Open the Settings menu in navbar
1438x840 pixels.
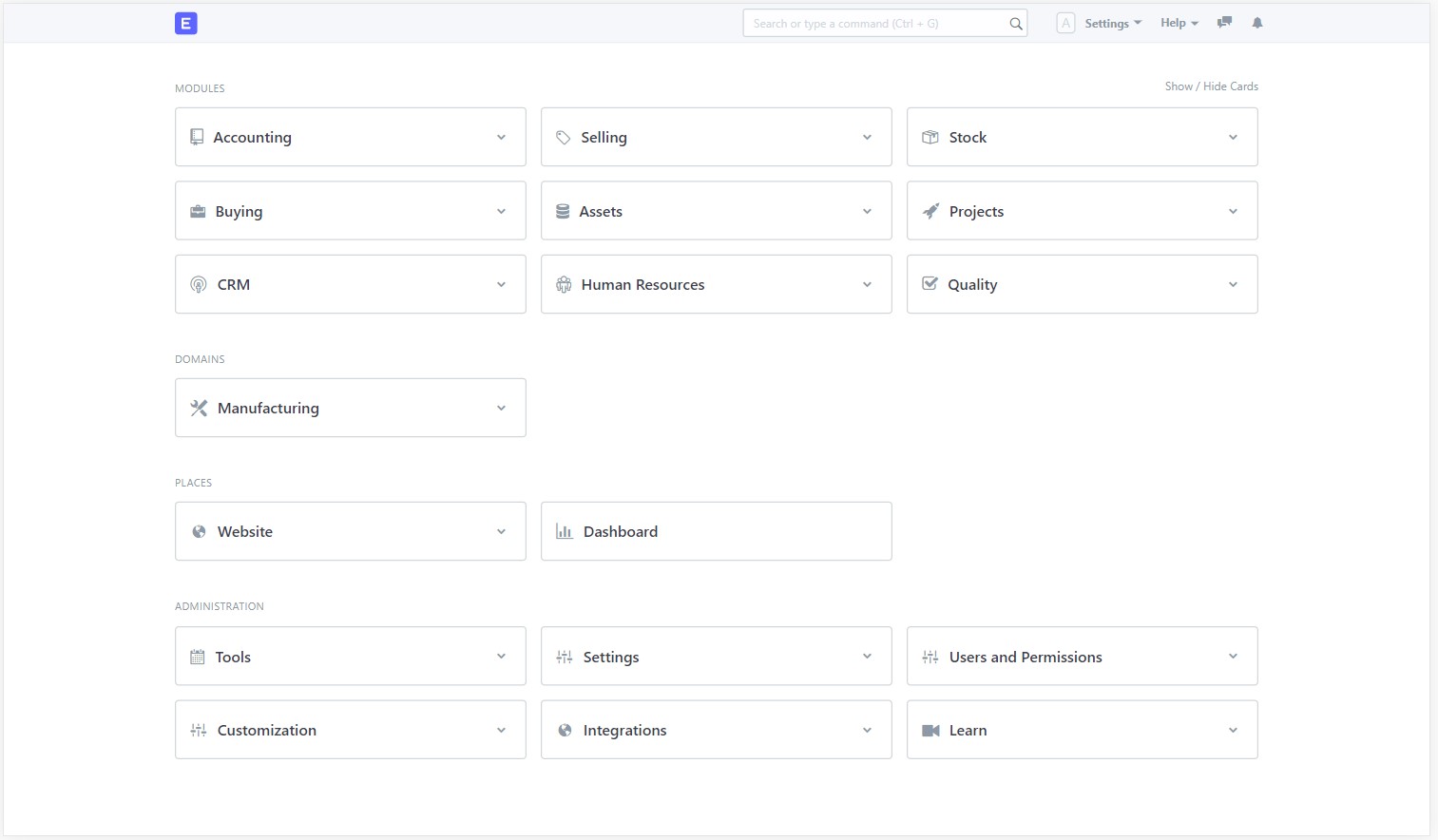tap(1112, 24)
